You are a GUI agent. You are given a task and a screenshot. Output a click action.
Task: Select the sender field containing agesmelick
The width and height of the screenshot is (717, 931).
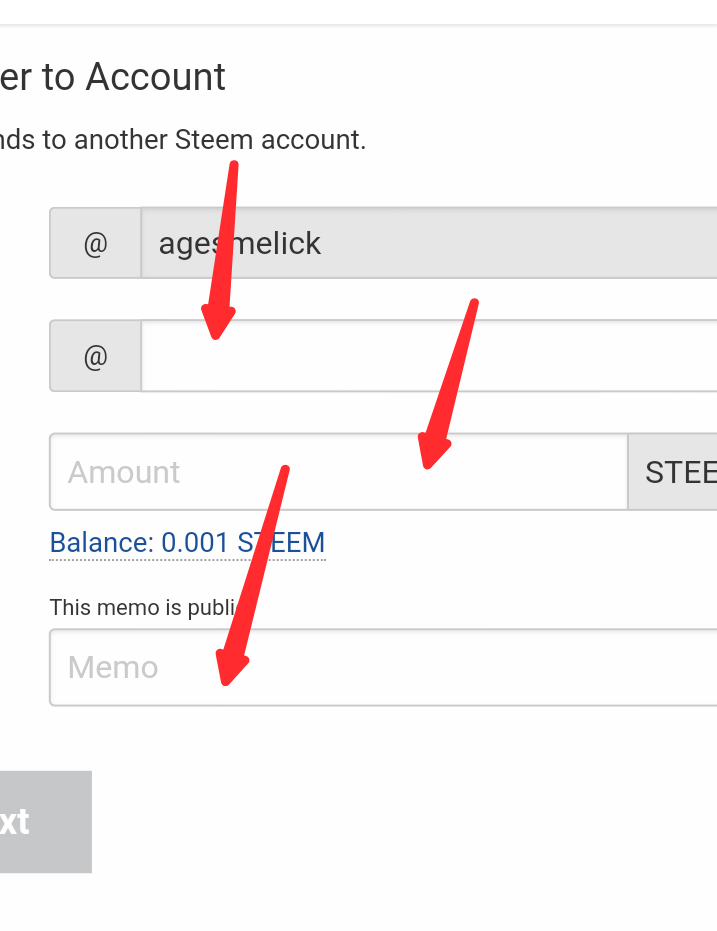click(x=429, y=243)
